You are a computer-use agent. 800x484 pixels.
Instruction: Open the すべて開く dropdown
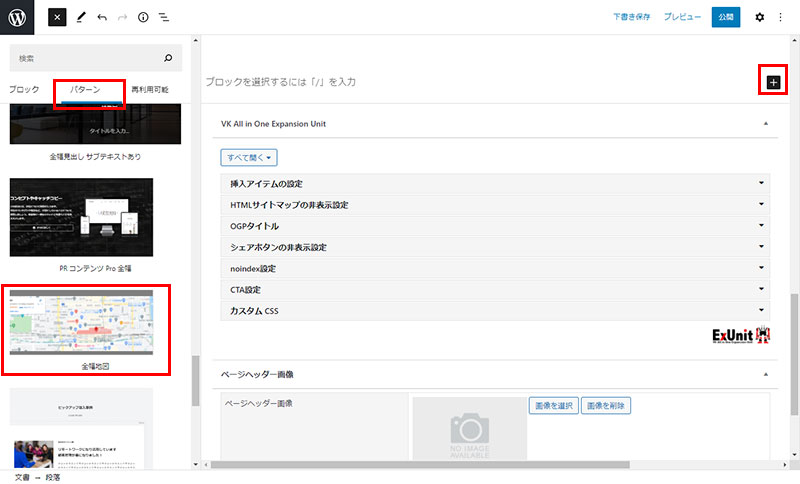coord(249,157)
